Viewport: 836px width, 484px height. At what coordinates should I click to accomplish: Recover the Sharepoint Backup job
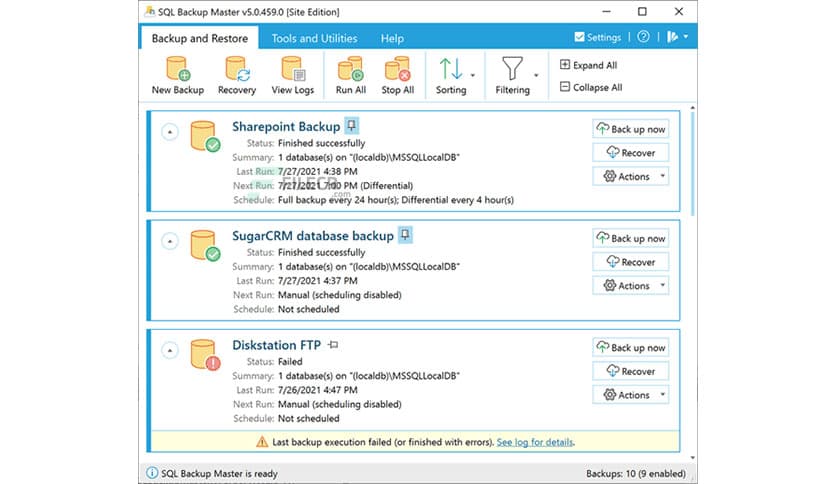pos(631,153)
